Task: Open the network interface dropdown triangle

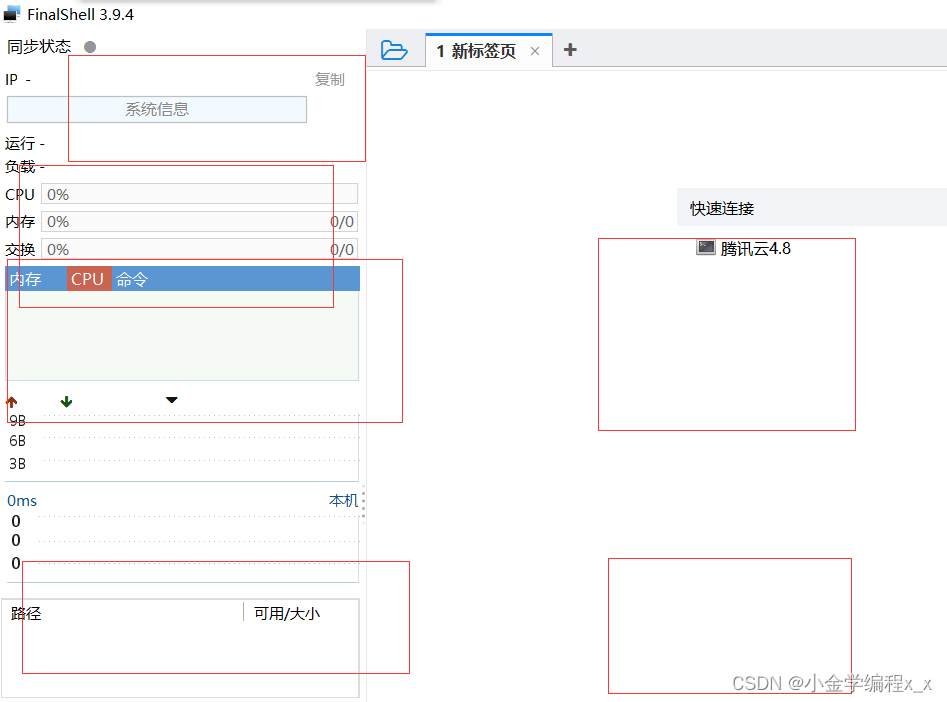Action: tap(172, 400)
